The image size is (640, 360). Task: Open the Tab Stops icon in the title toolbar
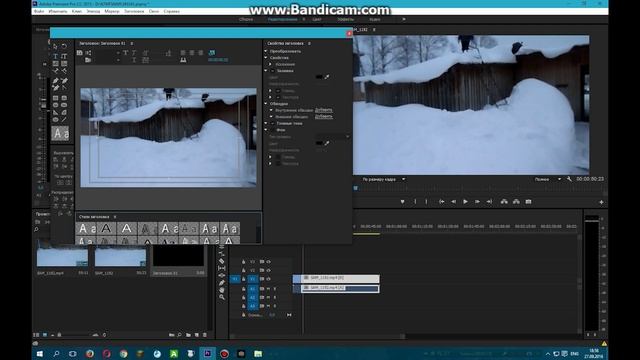pos(183,60)
